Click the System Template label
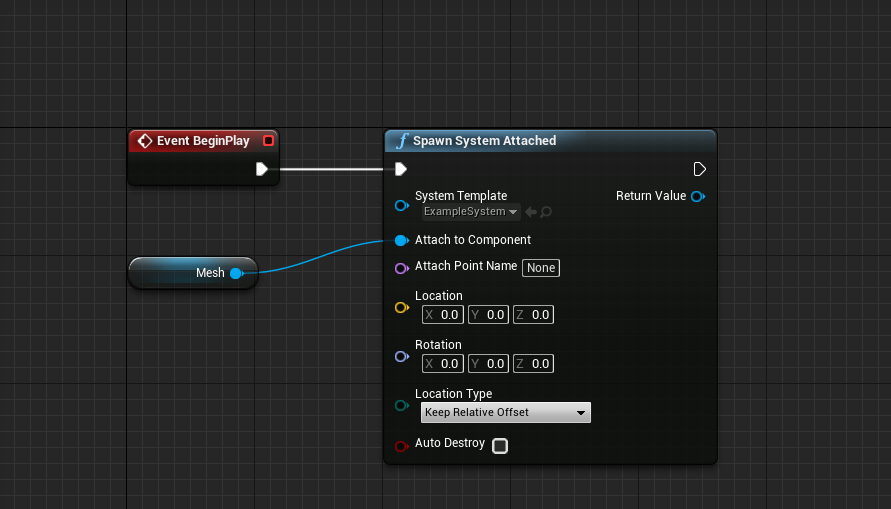The image size is (891, 509). 461,195
